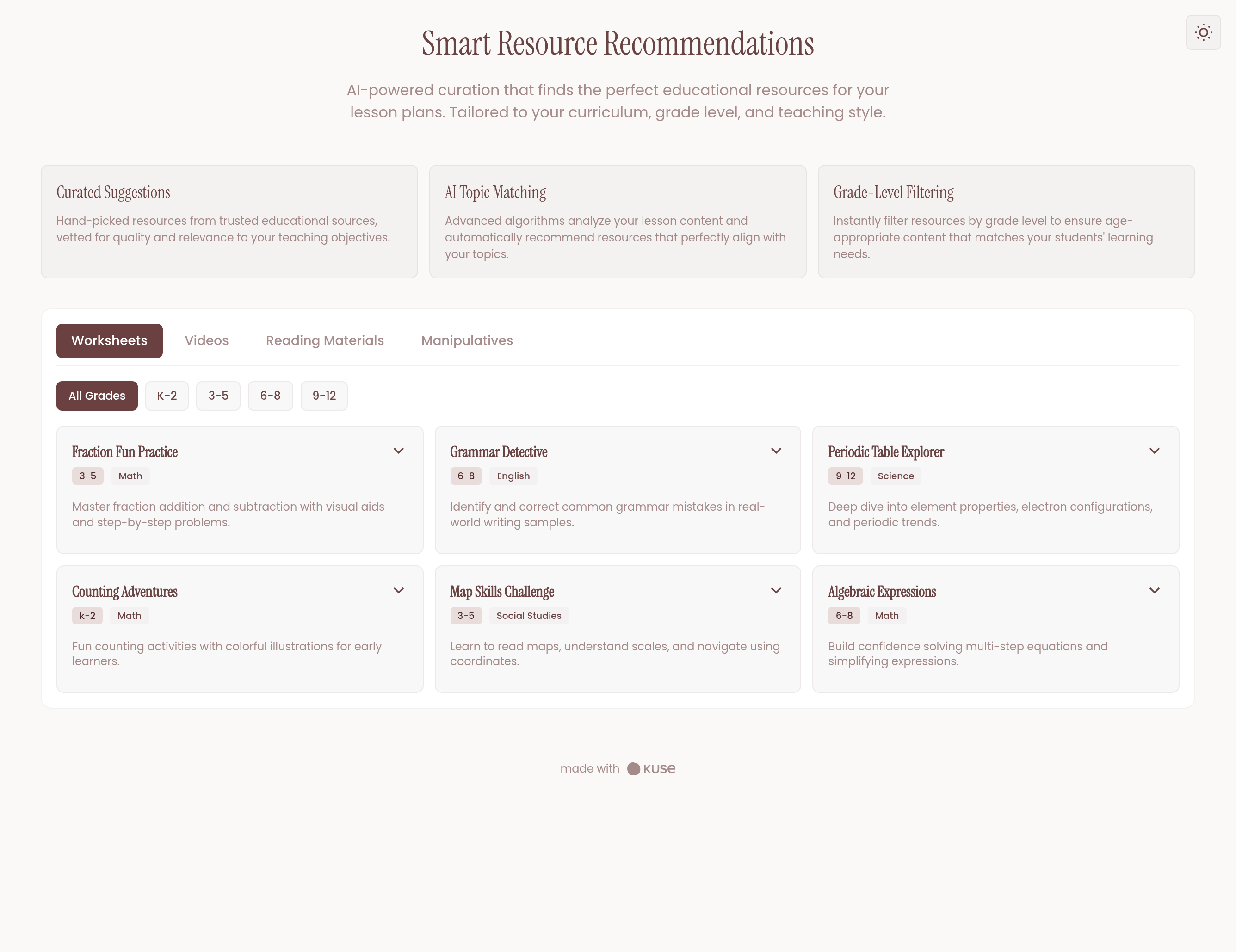
Task: Select the All Grades filter
Action: point(97,396)
